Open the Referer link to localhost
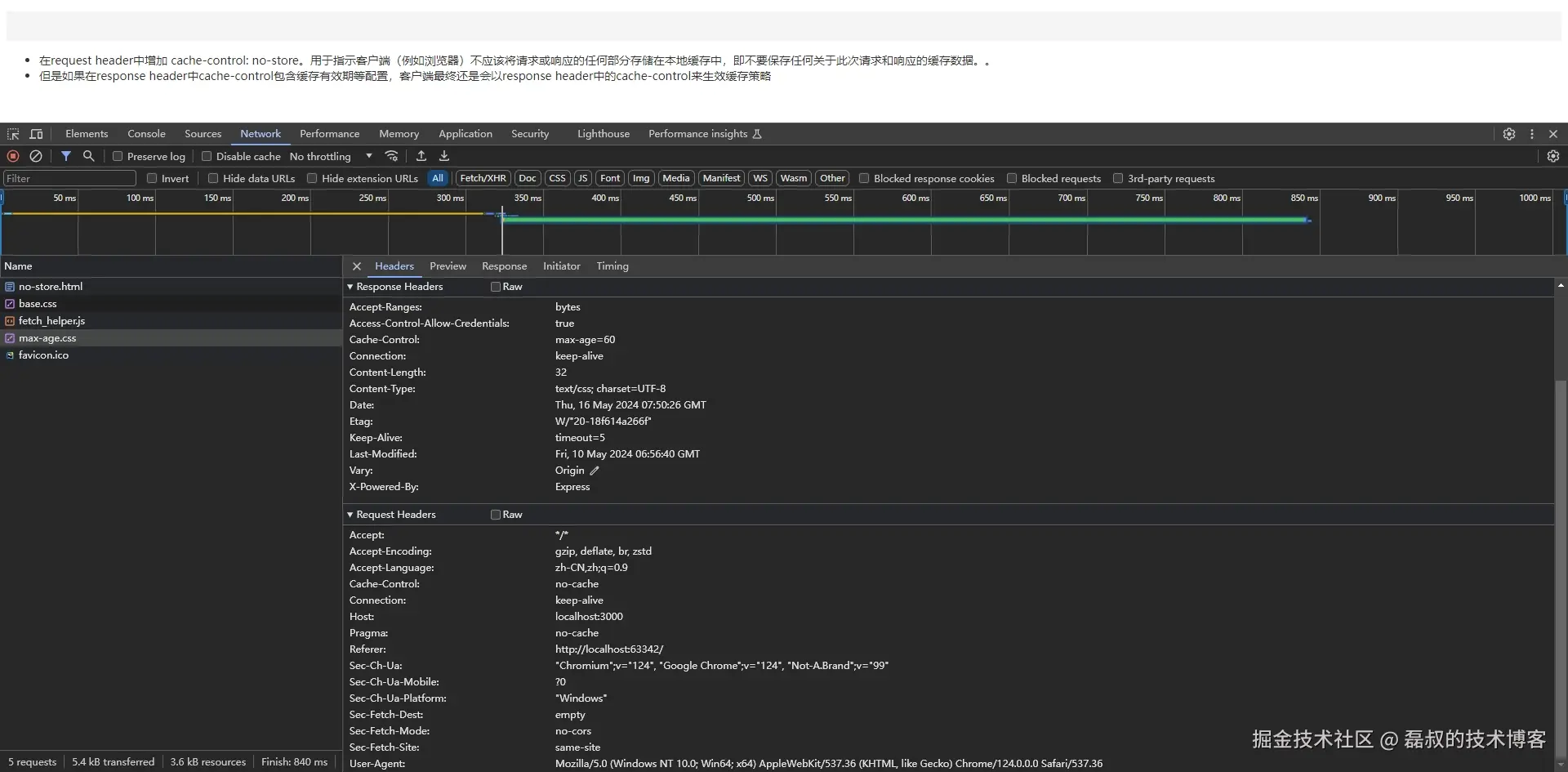 608,649
